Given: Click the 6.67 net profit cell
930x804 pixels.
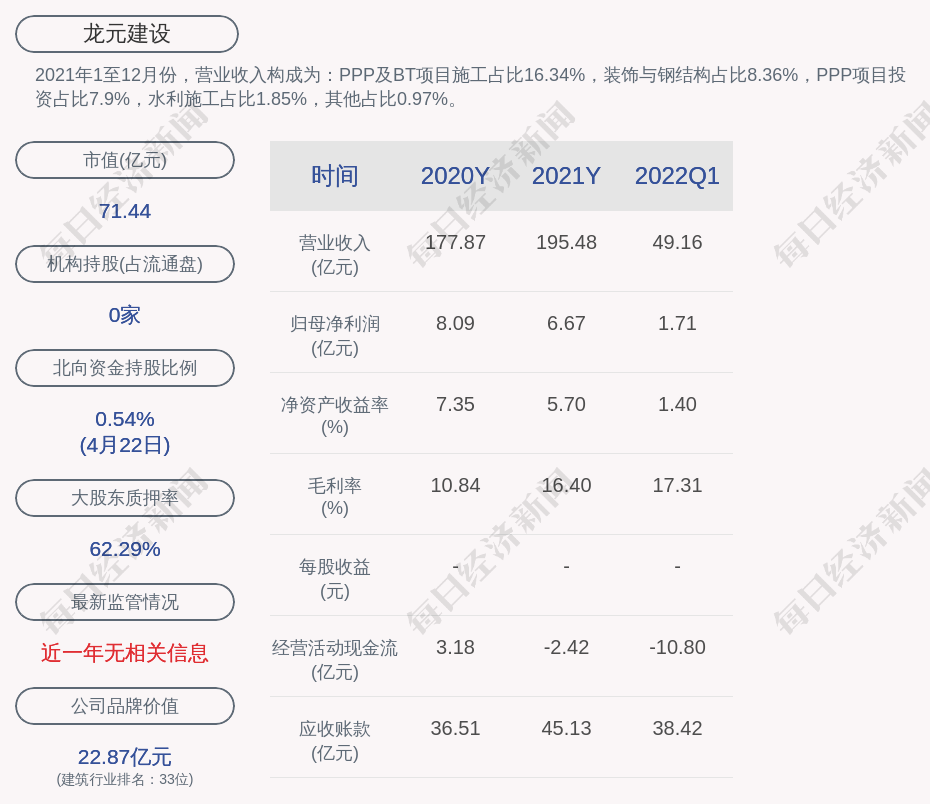Looking at the screenshot, I should click(566, 324).
